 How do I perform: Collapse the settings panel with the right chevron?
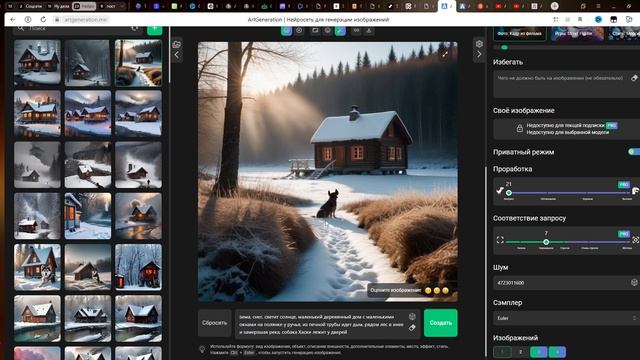[x=479, y=54]
